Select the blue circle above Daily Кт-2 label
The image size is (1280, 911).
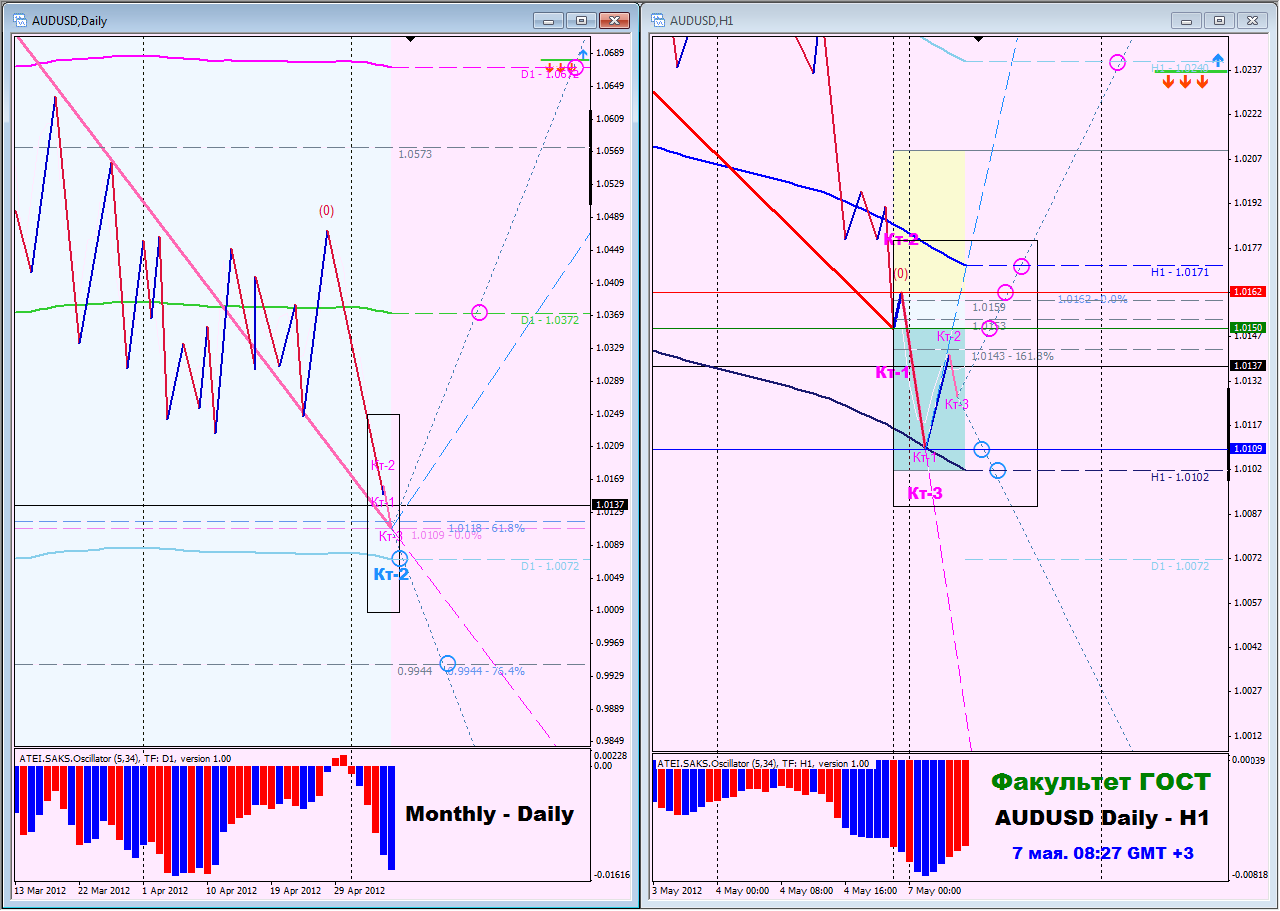pyautogui.click(x=400, y=558)
